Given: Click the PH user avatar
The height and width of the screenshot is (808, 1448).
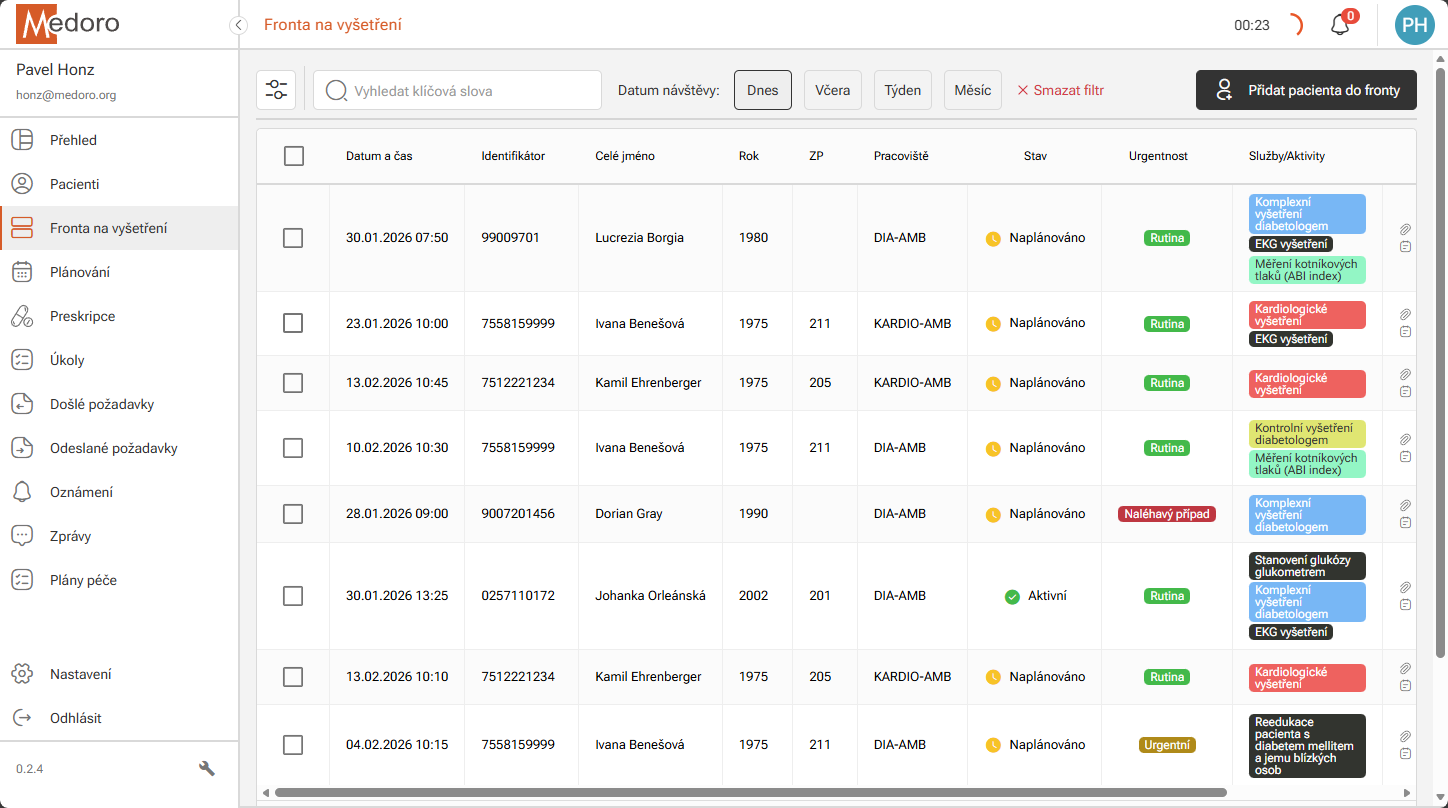Looking at the screenshot, I should tap(1414, 25).
